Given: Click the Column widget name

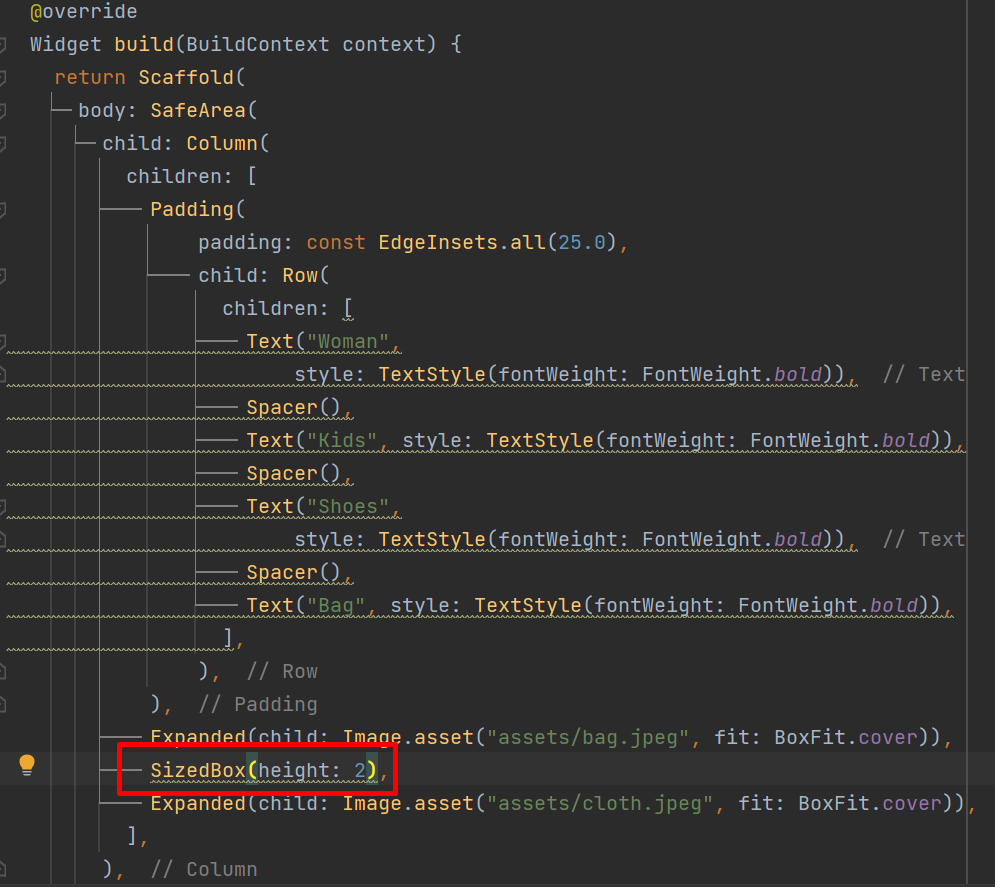Looking at the screenshot, I should [222, 143].
